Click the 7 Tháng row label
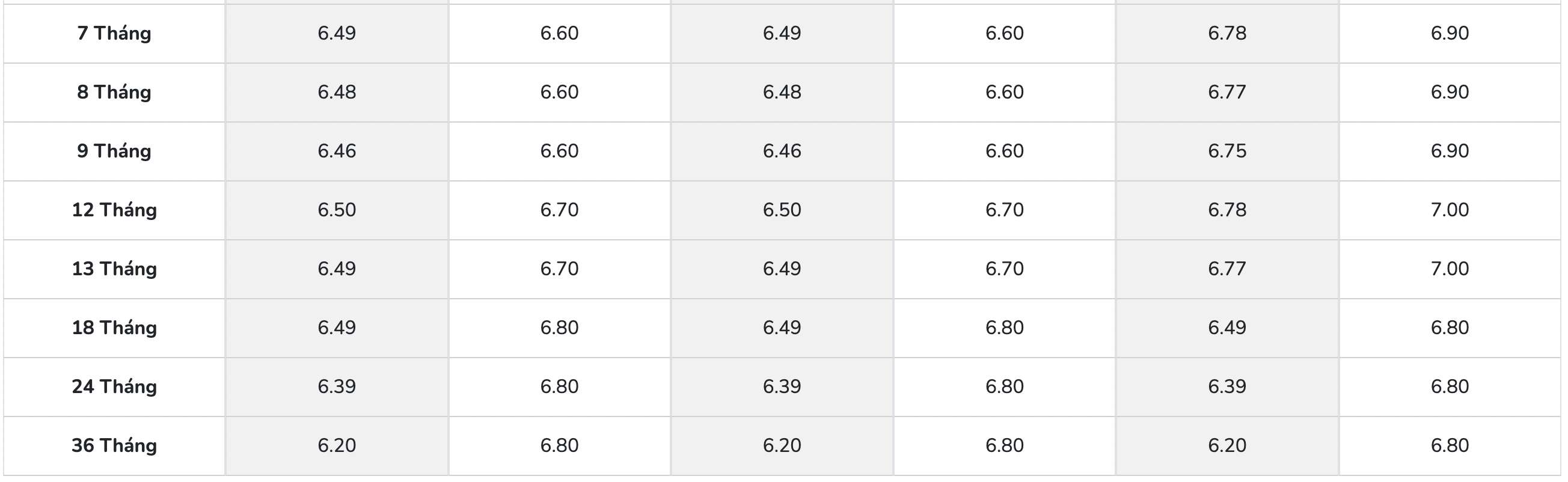1568x482 pixels. click(x=114, y=33)
